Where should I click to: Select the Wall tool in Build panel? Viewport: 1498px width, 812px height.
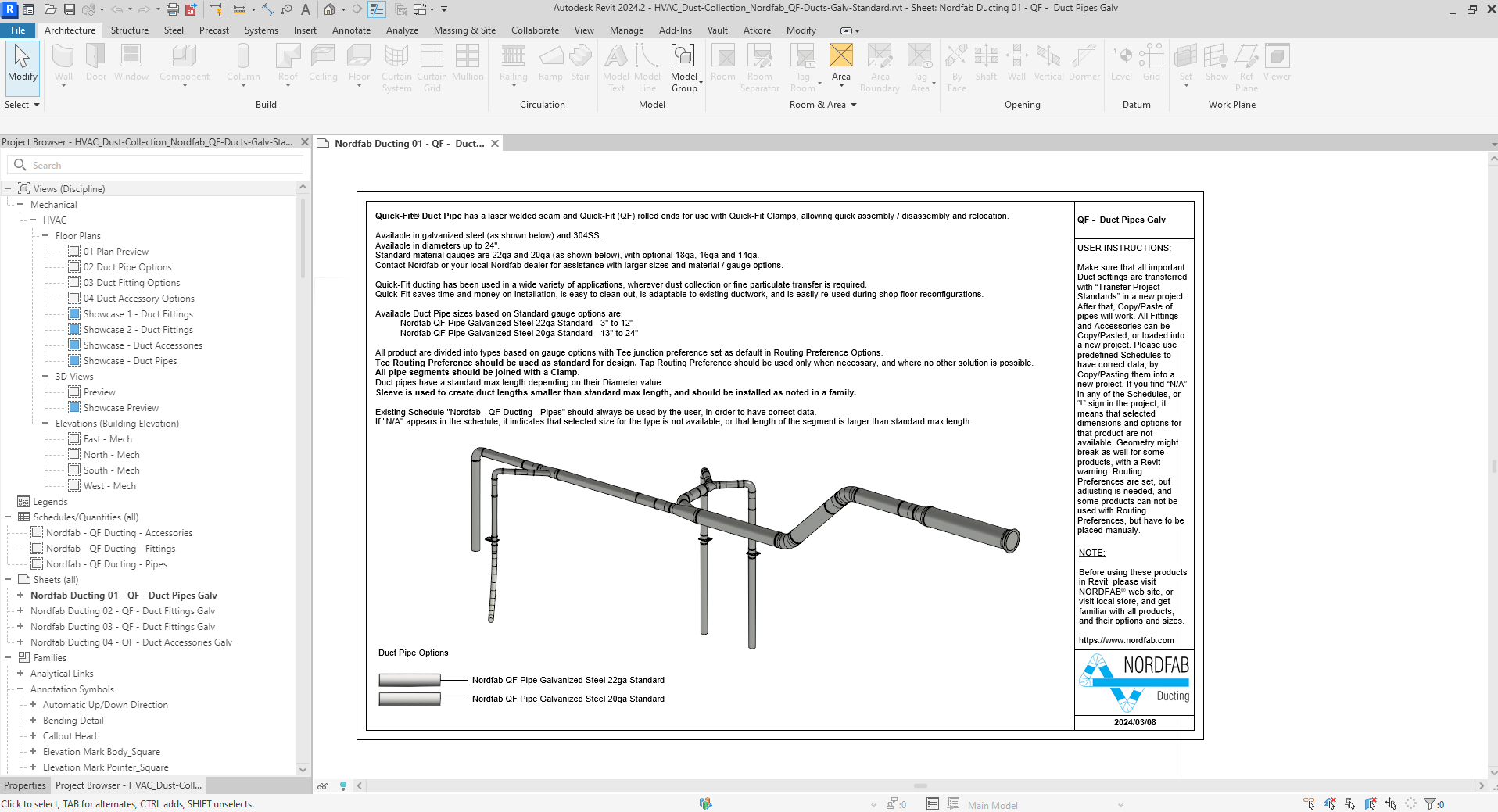point(63,63)
